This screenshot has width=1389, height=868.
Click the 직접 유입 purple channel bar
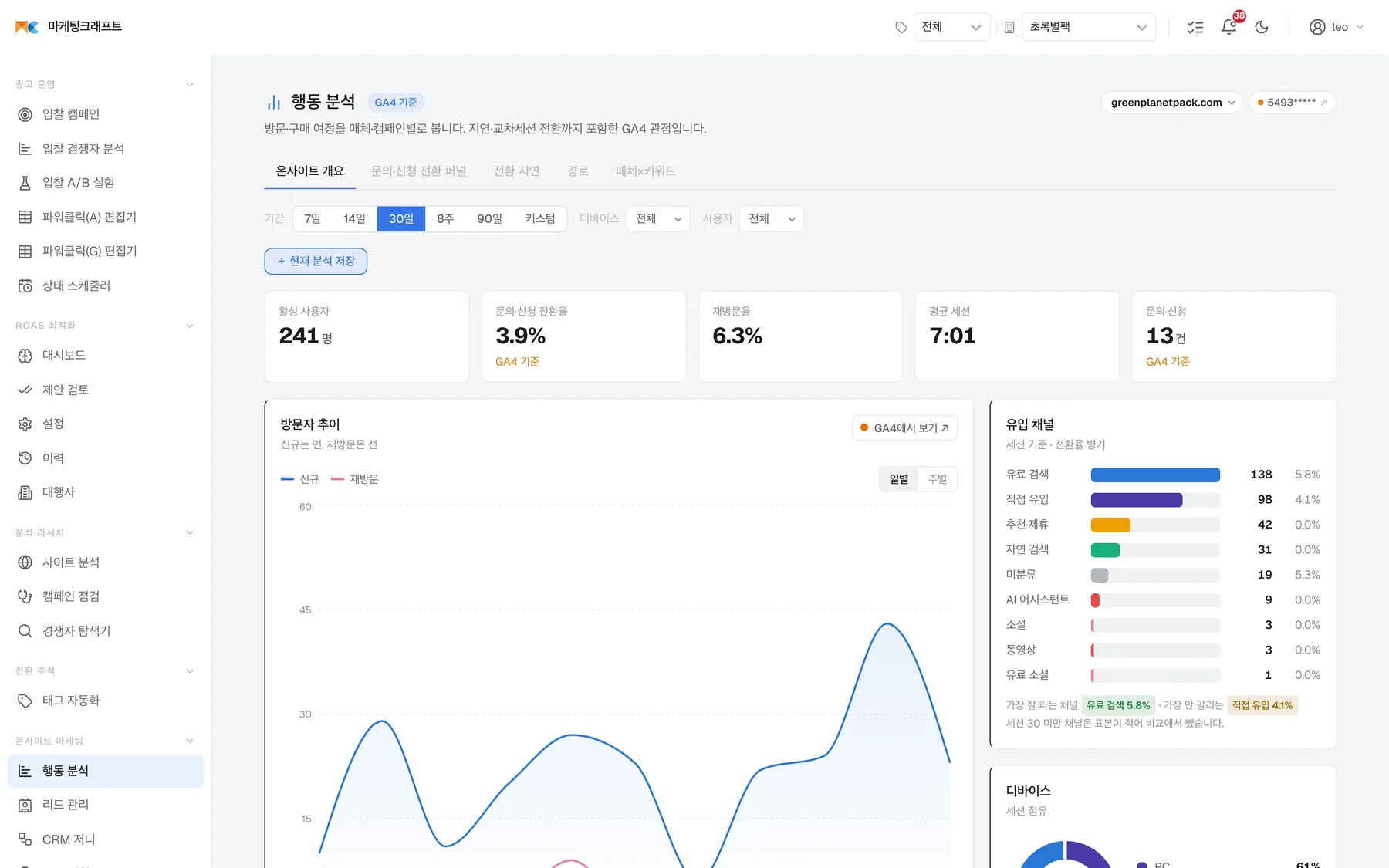(x=1136, y=500)
